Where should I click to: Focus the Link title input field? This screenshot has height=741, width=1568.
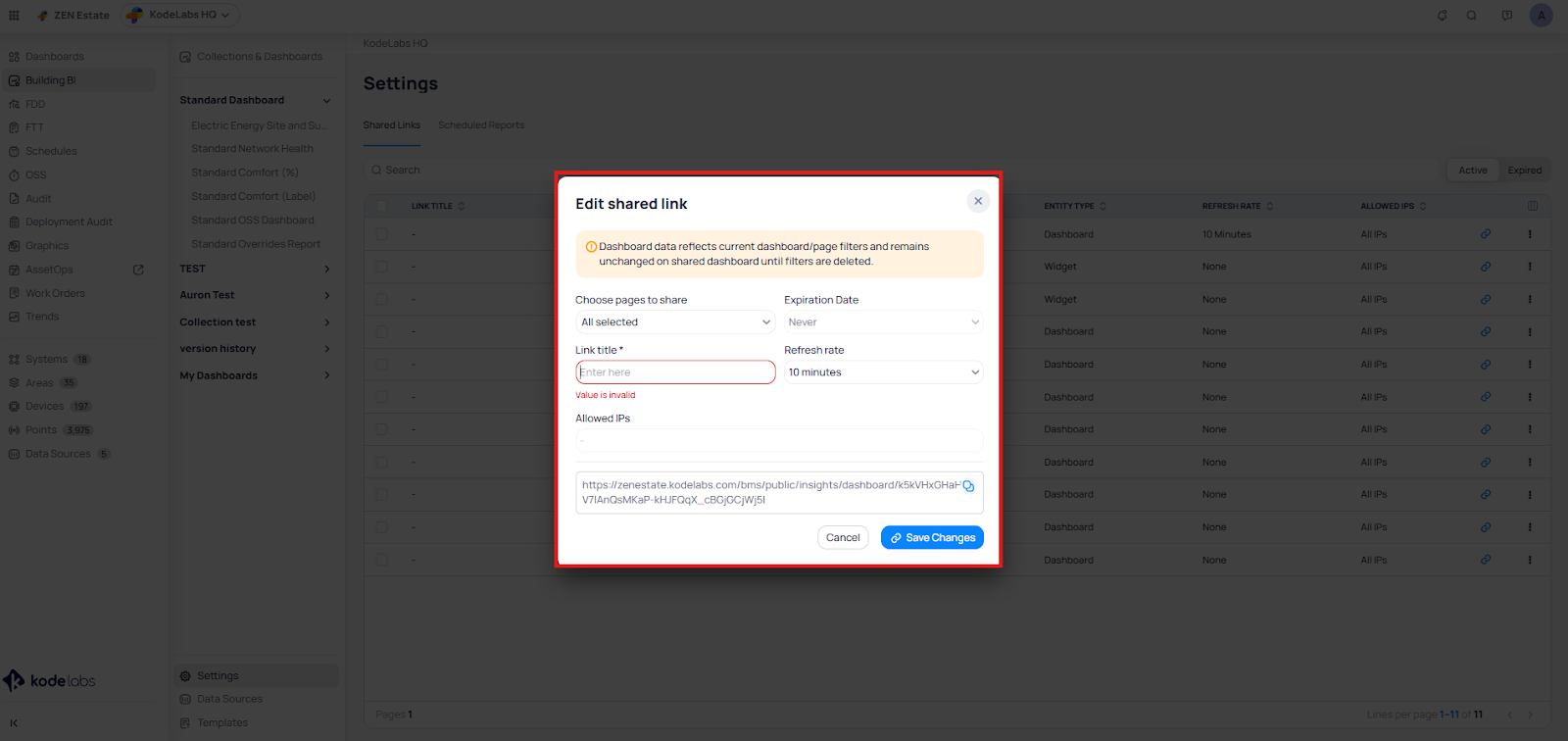(675, 372)
